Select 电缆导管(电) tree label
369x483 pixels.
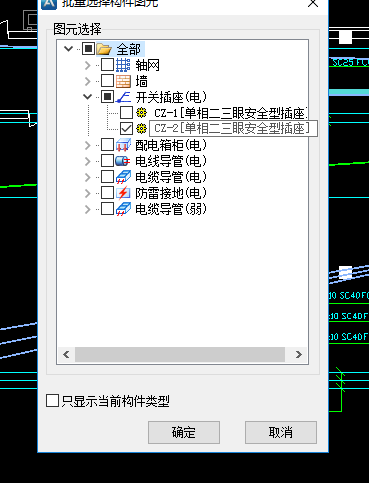point(171,177)
